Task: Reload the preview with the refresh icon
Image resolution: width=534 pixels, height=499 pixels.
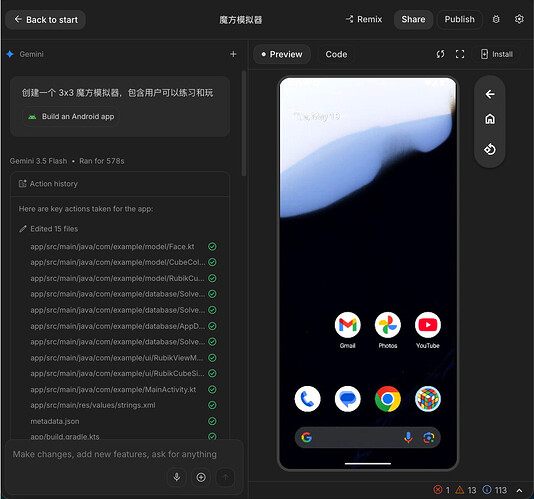Action: tap(440, 54)
